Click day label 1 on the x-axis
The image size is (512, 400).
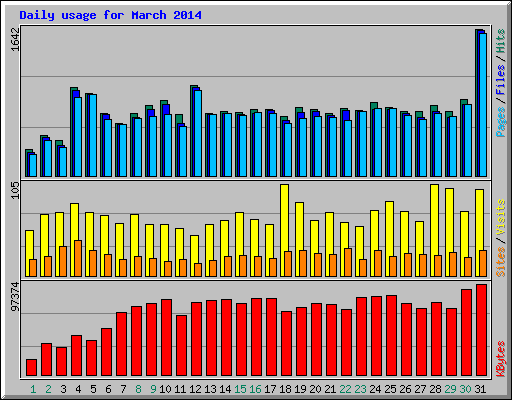33,389
